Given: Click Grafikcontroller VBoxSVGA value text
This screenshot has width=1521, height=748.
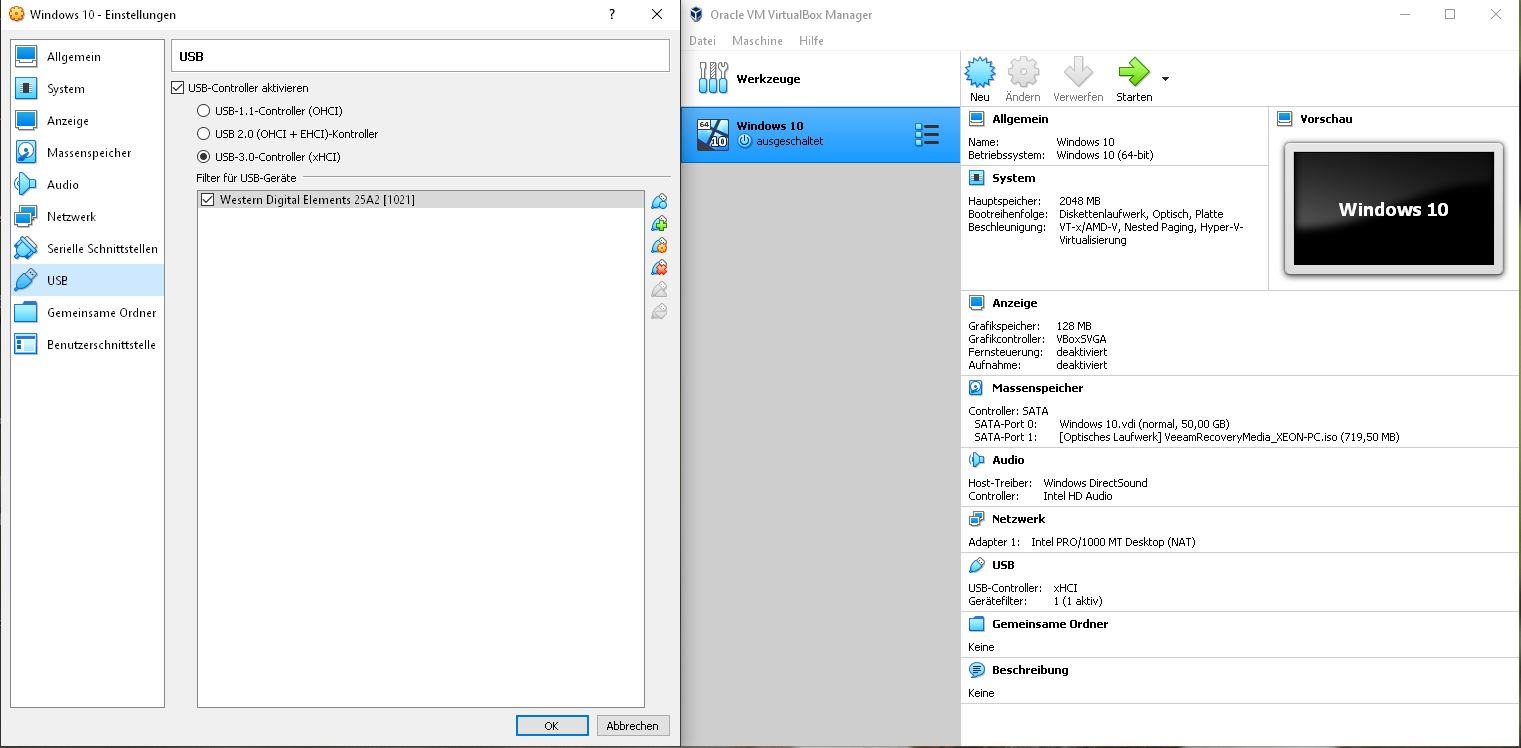Looking at the screenshot, I should pyautogui.click(x=1081, y=339).
